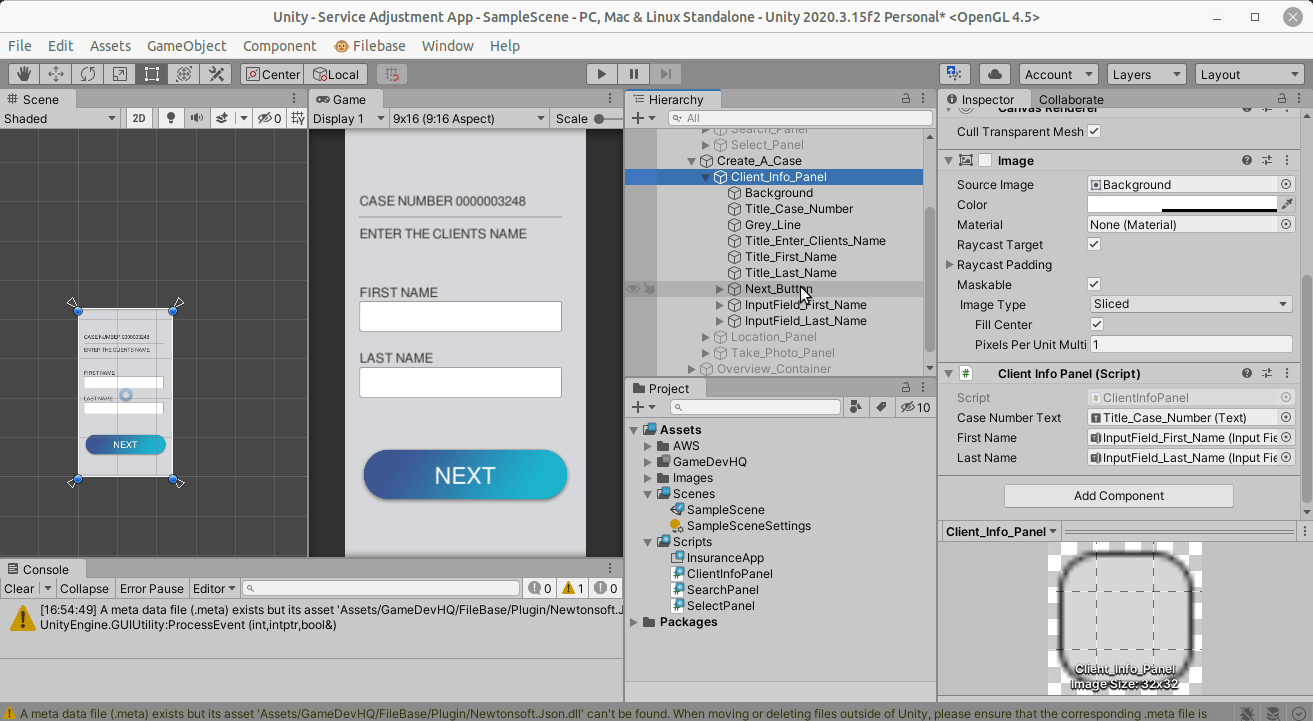Open Image component presets icon
1313x721 pixels.
[x=1266, y=160]
